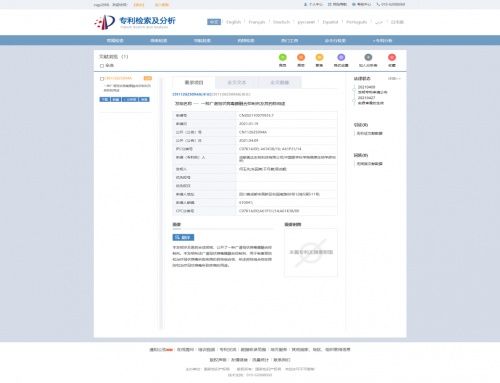
Task: Click the blue translate button under abstract
Action: pos(183,237)
